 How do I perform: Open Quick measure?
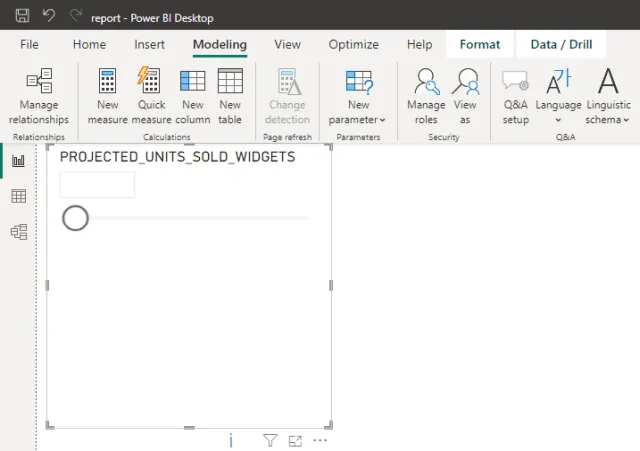[x=151, y=97]
